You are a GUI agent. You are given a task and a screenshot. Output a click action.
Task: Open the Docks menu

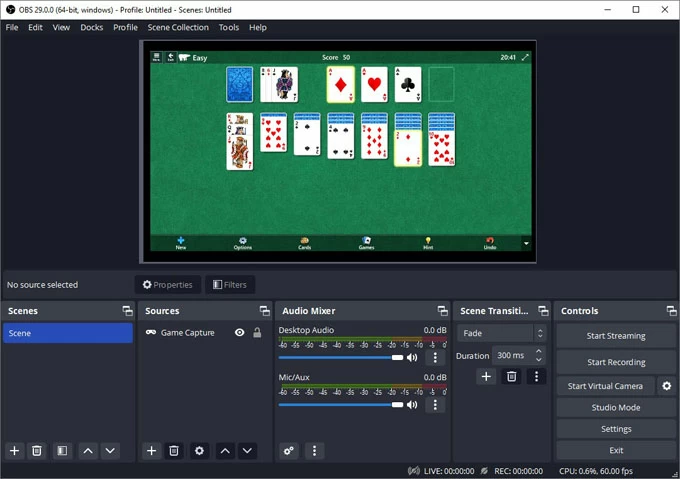point(92,27)
